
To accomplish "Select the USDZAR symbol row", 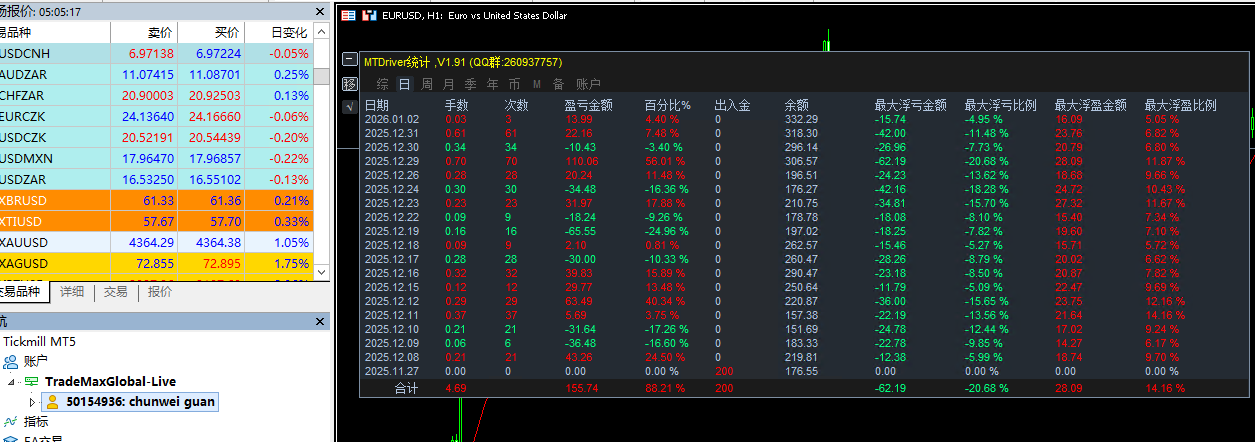I will pyautogui.click(x=156, y=180).
